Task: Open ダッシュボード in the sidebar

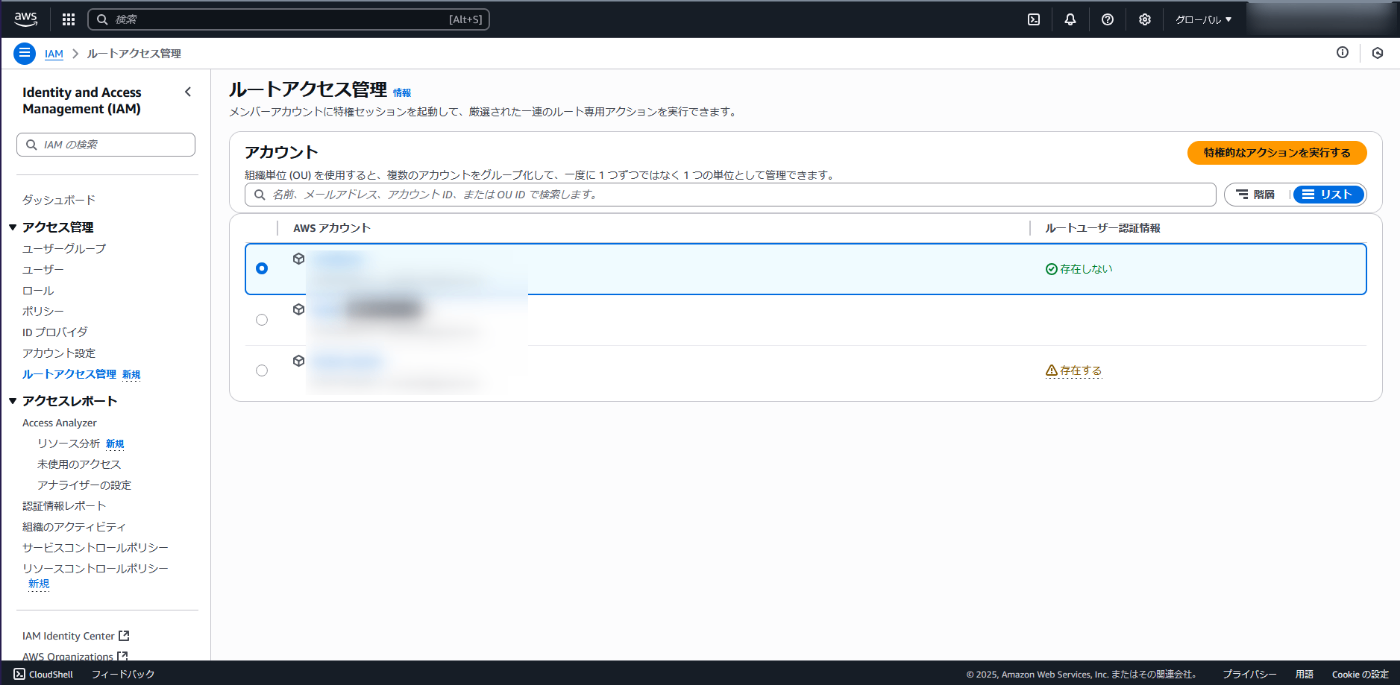Action: click(x=59, y=200)
